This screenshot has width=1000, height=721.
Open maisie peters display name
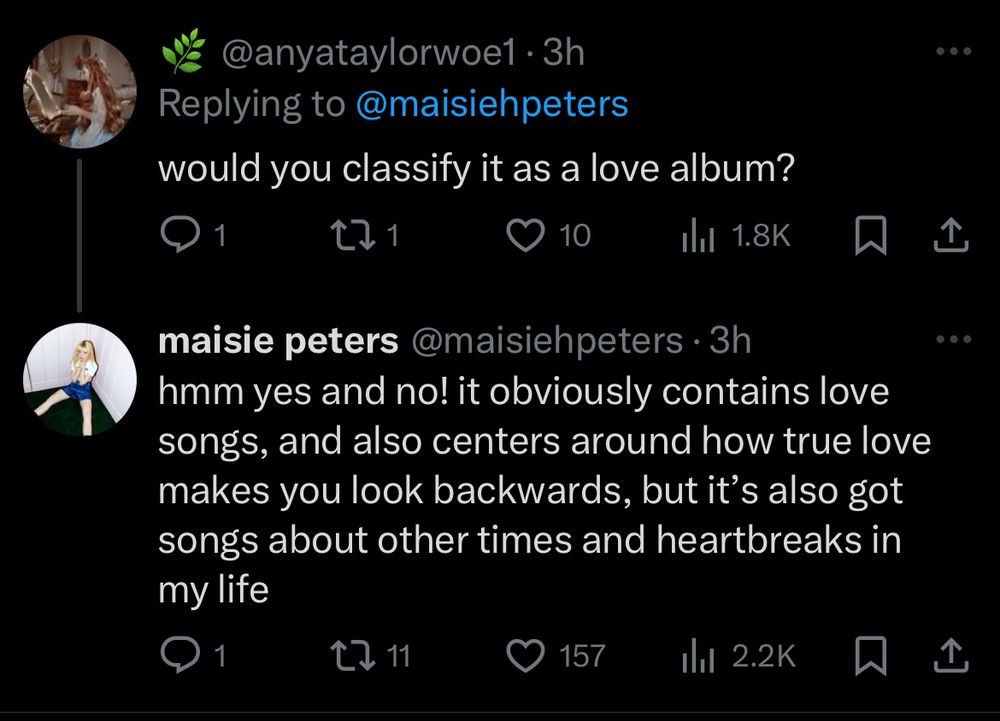(x=278, y=341)
